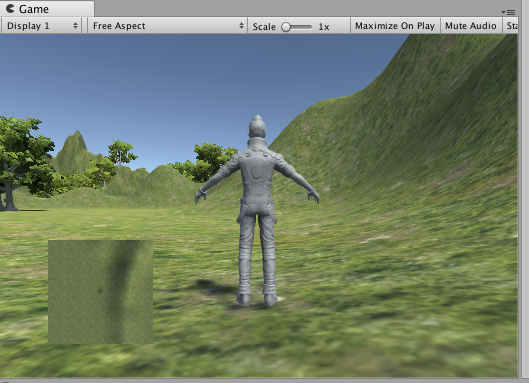Click the Game tab's Pac-Man icon
This screenshot has height=383, width=529.
(10, 8)
